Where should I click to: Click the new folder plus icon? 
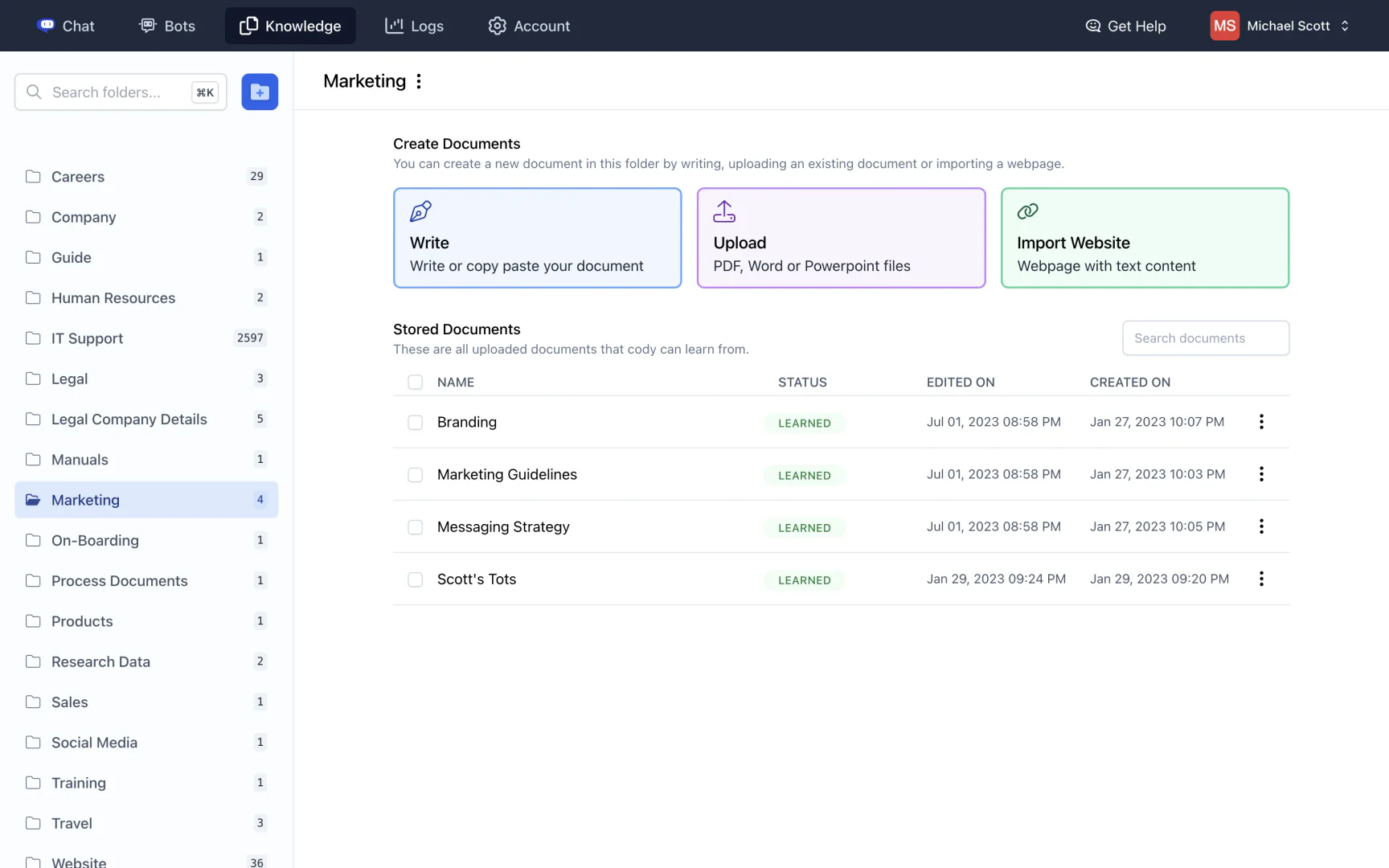[x=260, y=92]
